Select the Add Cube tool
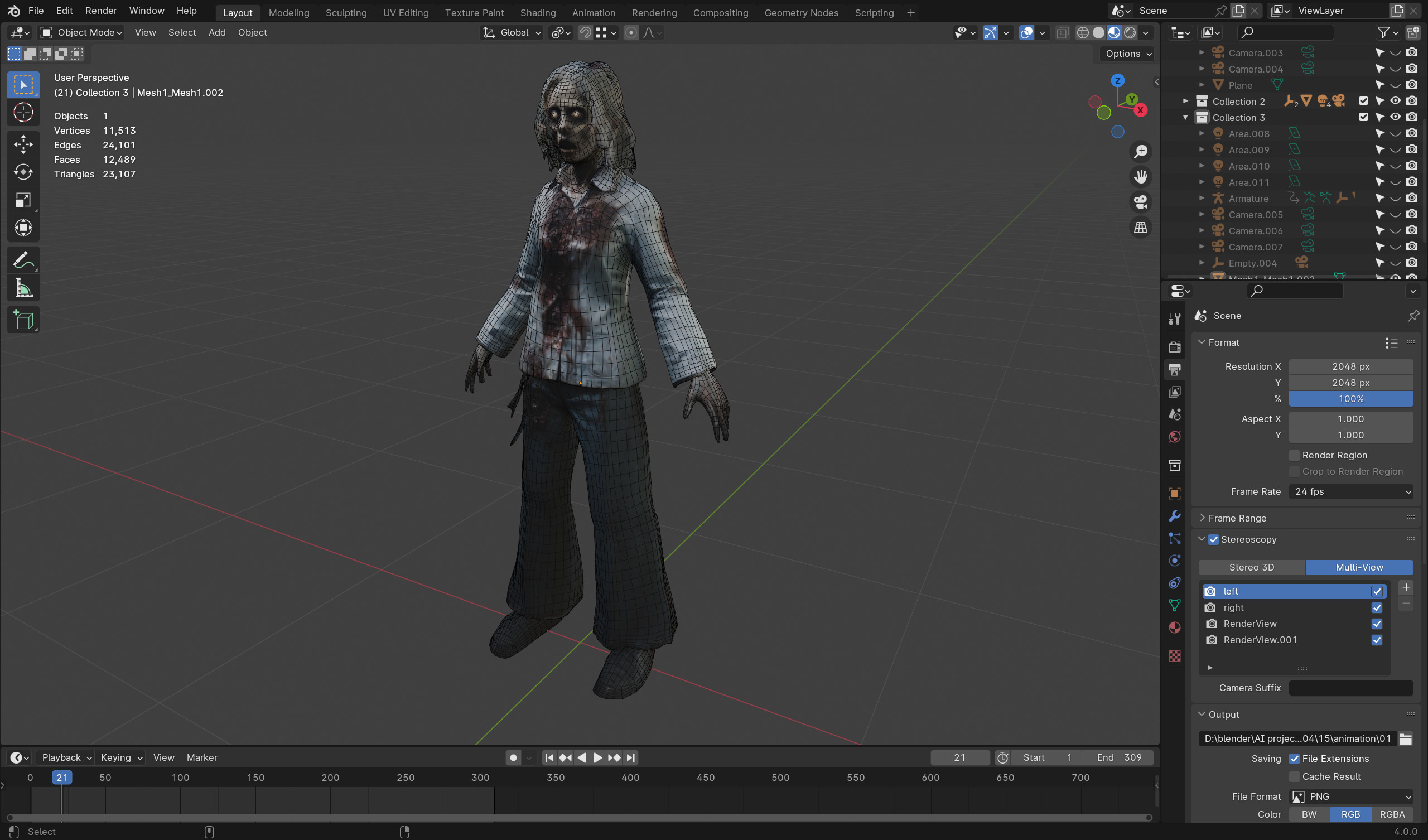The width and height of the screenshot is (1428, 840). [x=23, y=320]
